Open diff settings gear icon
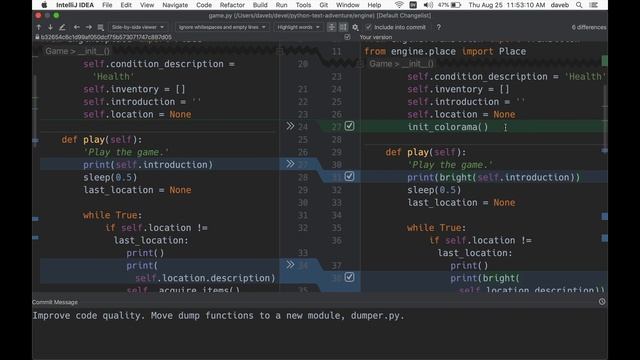The height and width of the screenshot is (360, 640). tap(355, 27)
